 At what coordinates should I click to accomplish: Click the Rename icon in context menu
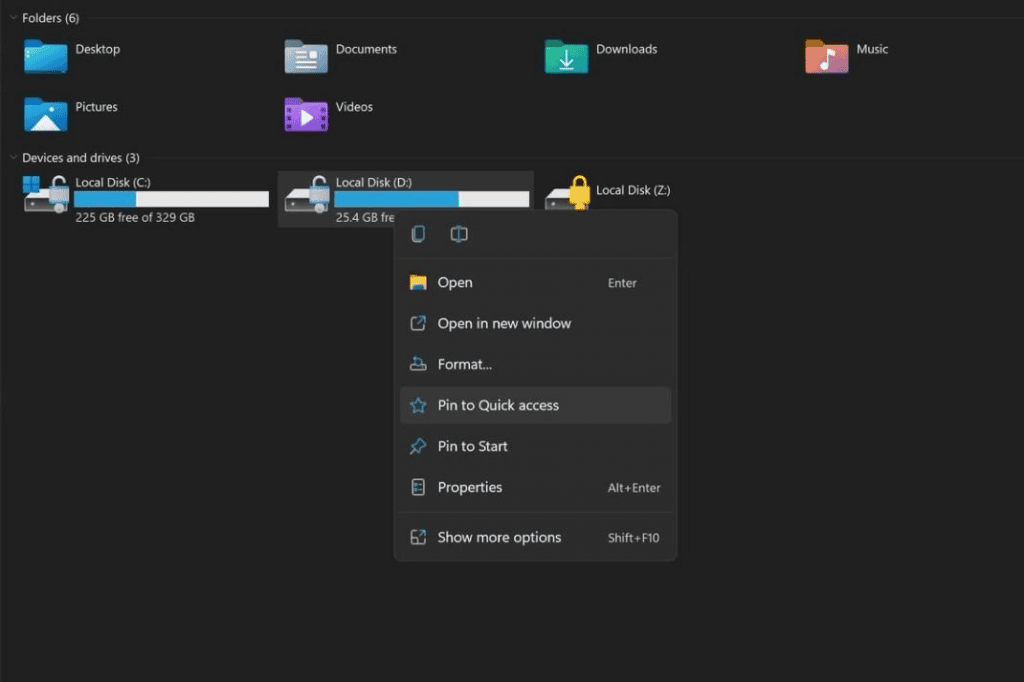click(x=459, y=234)
